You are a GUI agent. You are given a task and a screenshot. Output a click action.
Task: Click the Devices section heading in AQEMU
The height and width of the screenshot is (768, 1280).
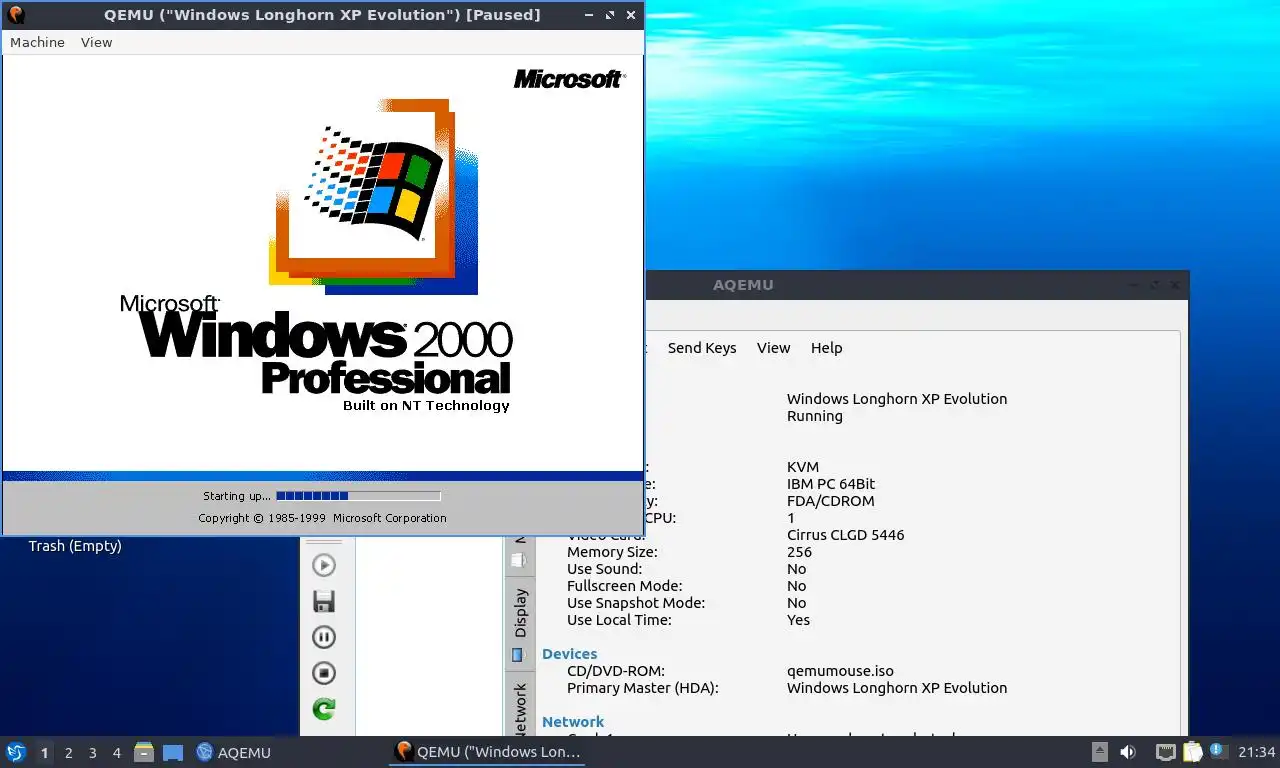click(569, 654)
